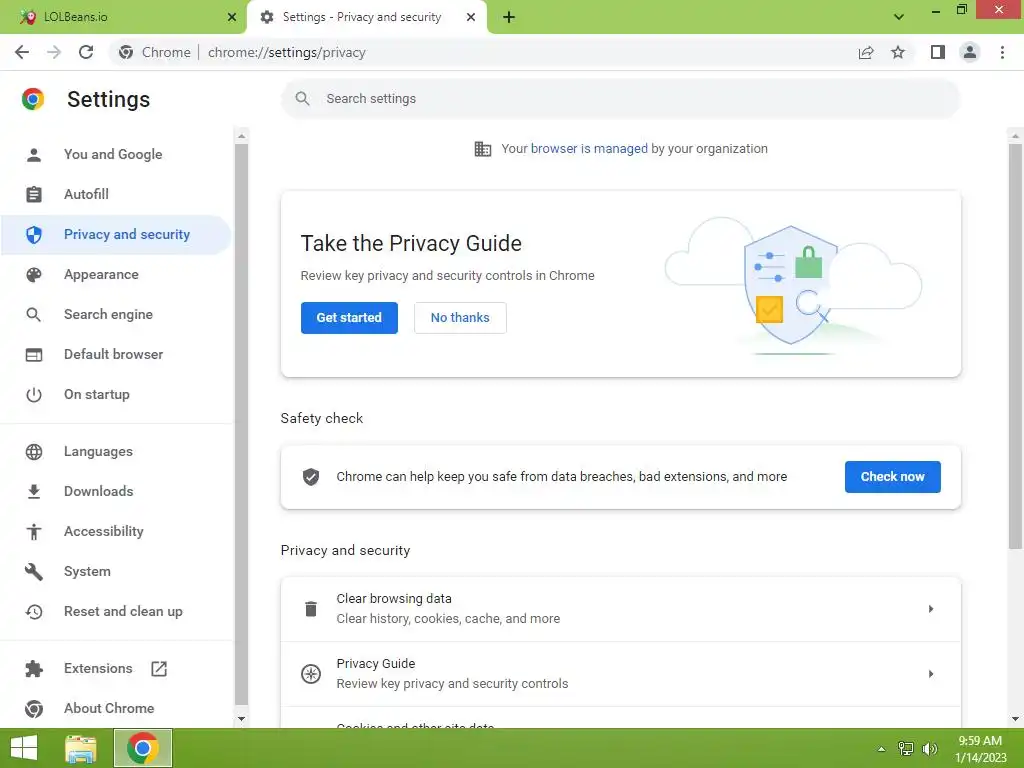
Task: Click the Privacy Guide compass icon
Action: click(x=311, y=674)
